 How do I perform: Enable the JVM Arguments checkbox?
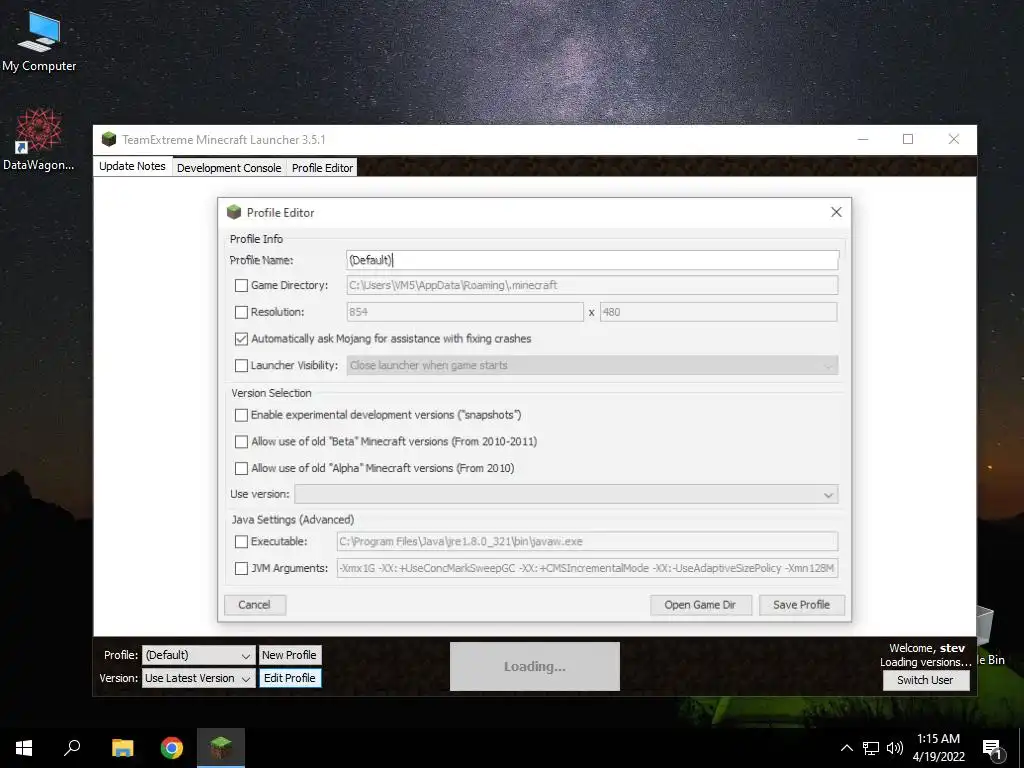pyautogui.click(x=241, y=568)
